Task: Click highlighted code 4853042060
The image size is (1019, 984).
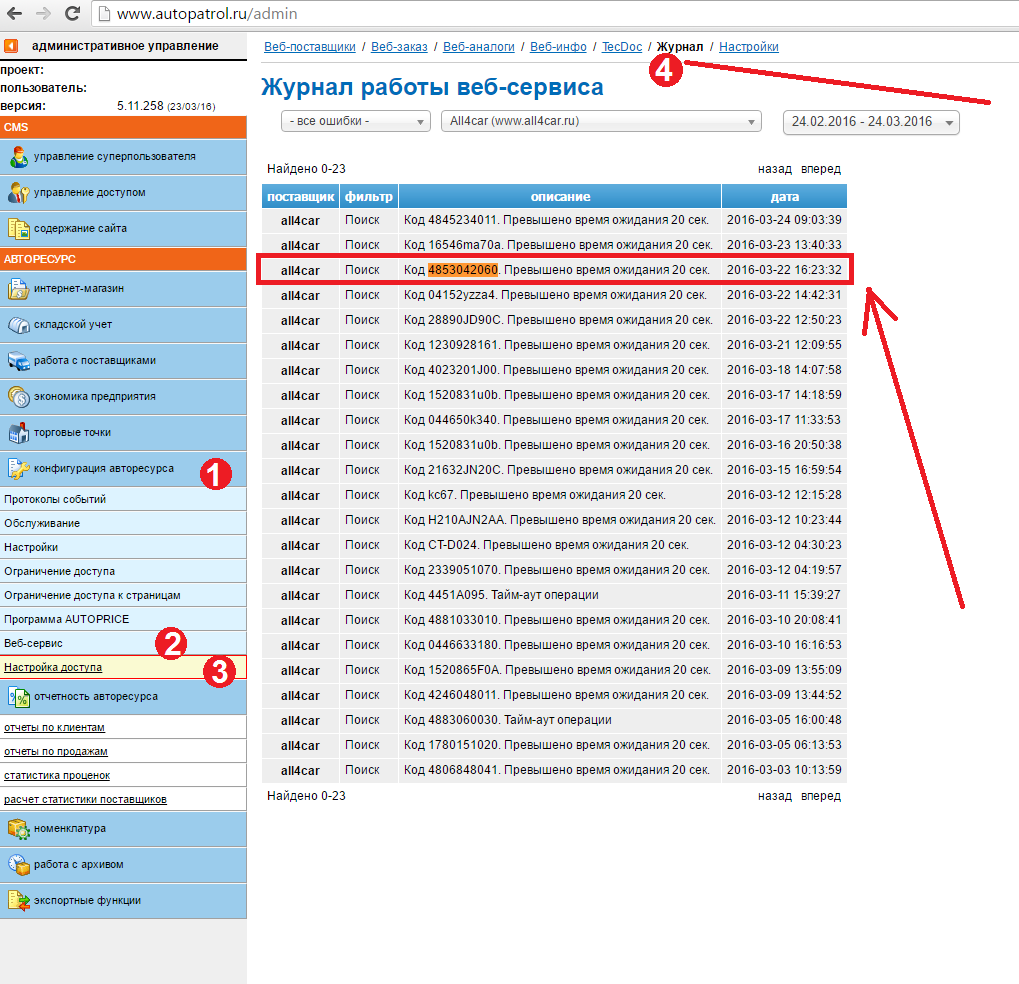Action: click(463, 270)
